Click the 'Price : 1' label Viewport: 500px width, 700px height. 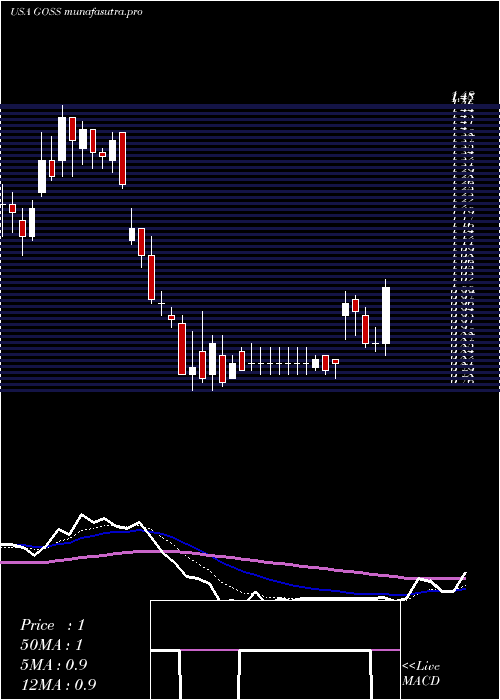click(52, 625)
